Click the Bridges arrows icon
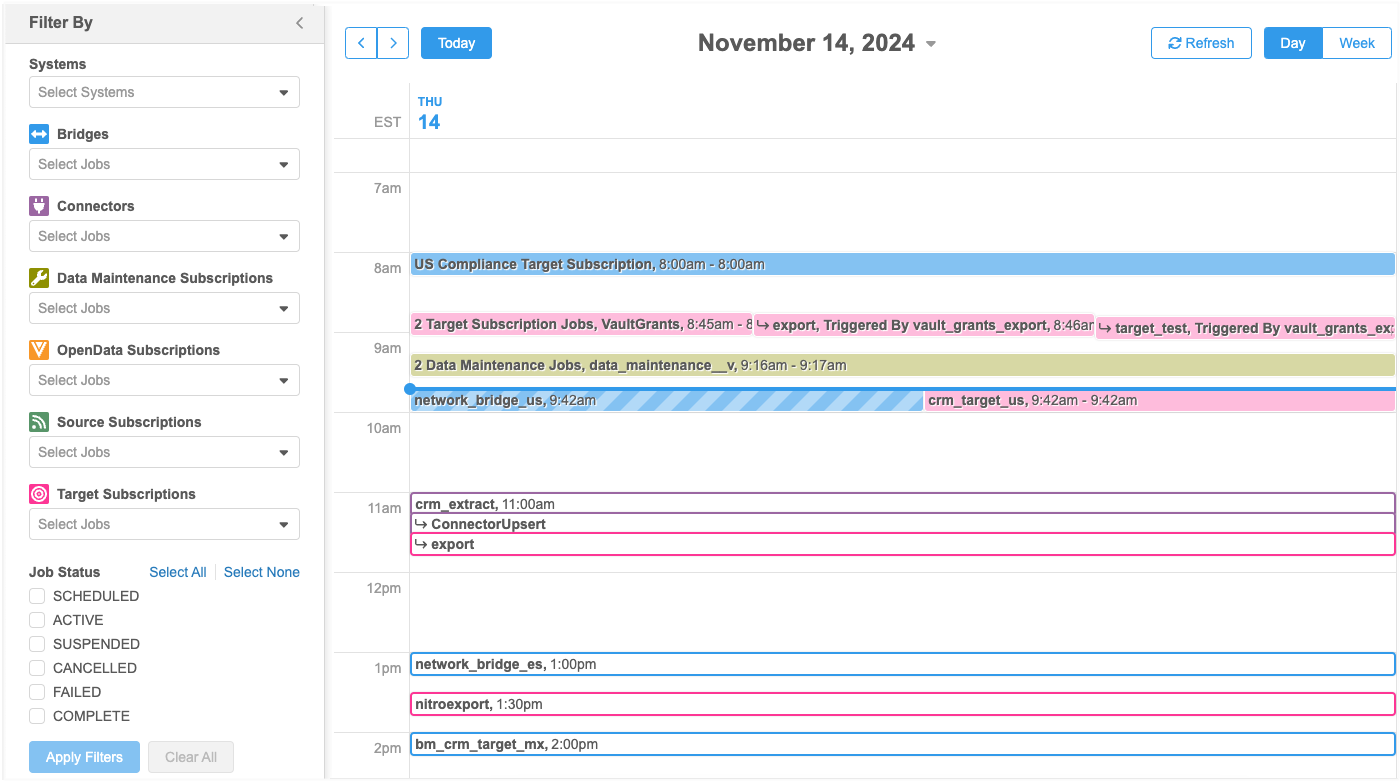Image resolution: width=1400 pixels, height=781 pixels. [x=39, y=134]
